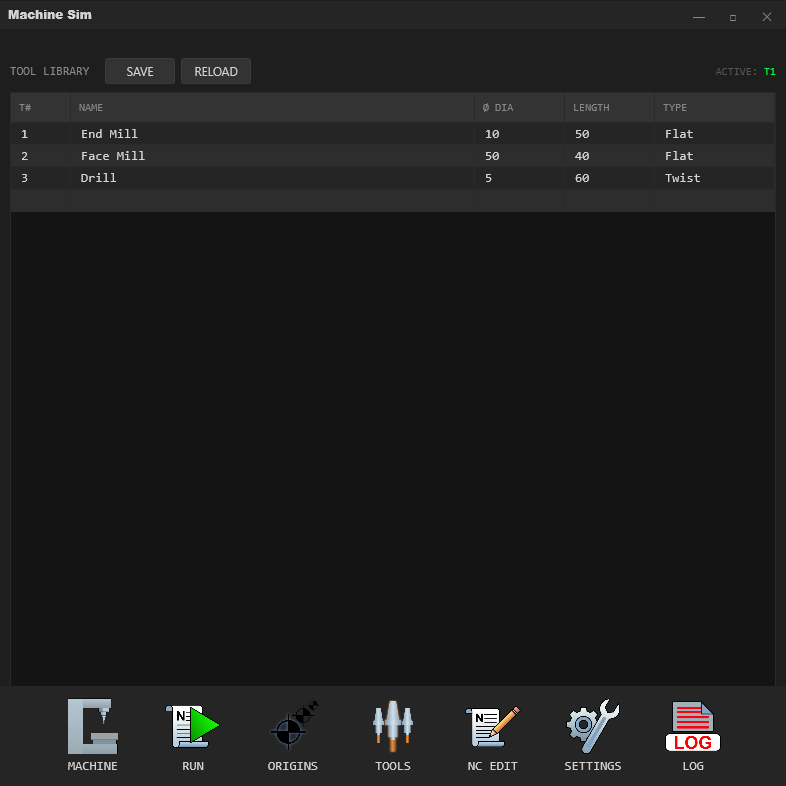Select tool number 3 cell
The width and height of the screenshot is (786, 786).
pos(40,178)
